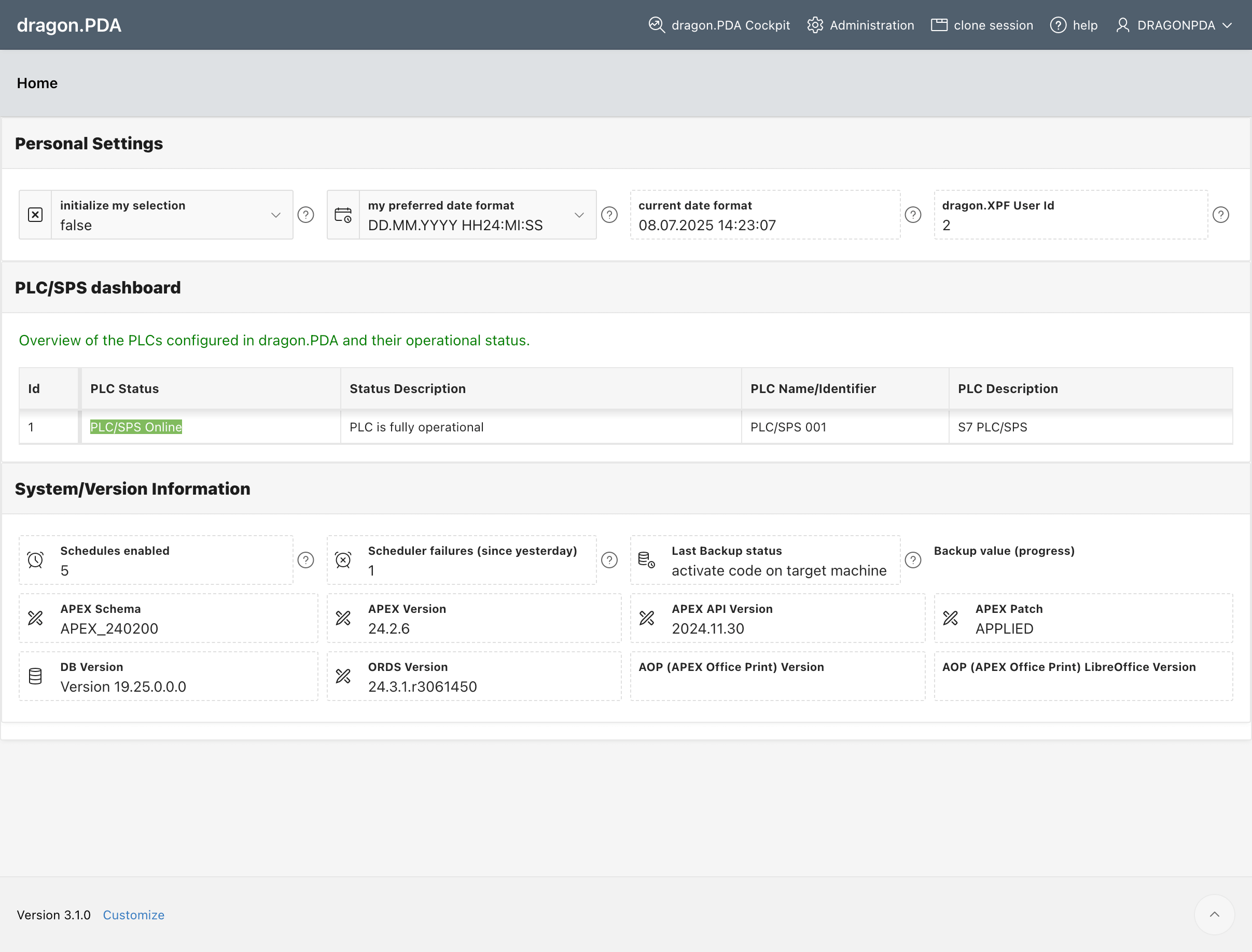
Task: Open the Administration menu item
Action: coord(860,25)
